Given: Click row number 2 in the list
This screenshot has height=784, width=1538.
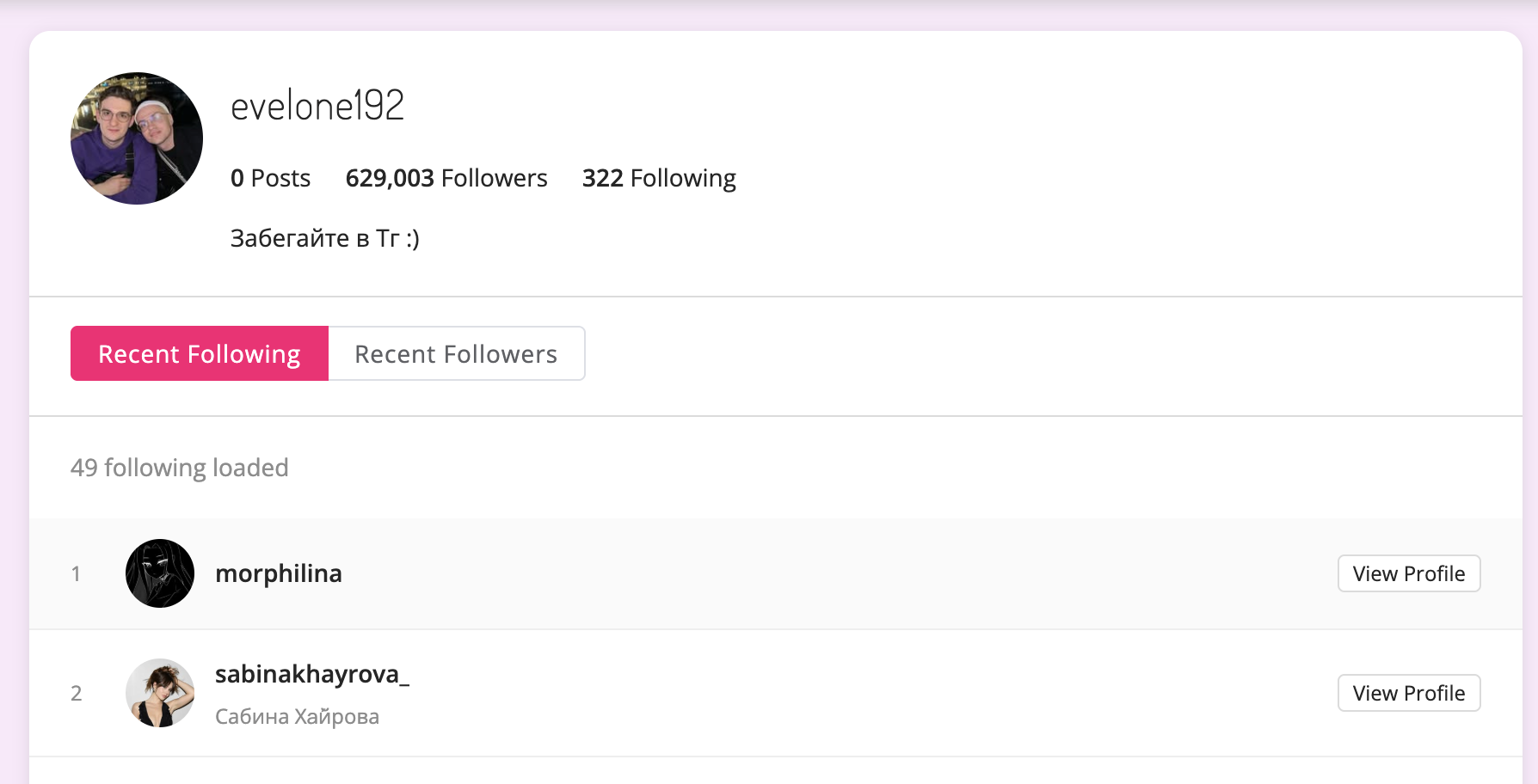Looking at the screenshot, I should [77, 694].
